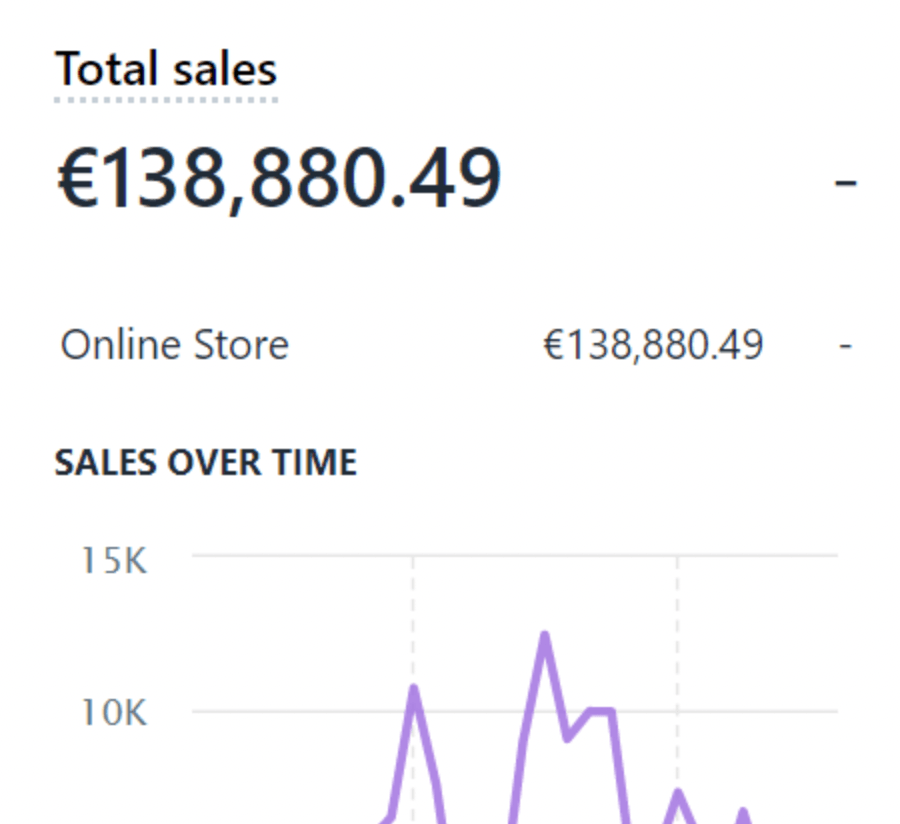Viewport: 900px width, 824px height.
Task: Click the rightmost small peak of the line
Action: point(743,810)
